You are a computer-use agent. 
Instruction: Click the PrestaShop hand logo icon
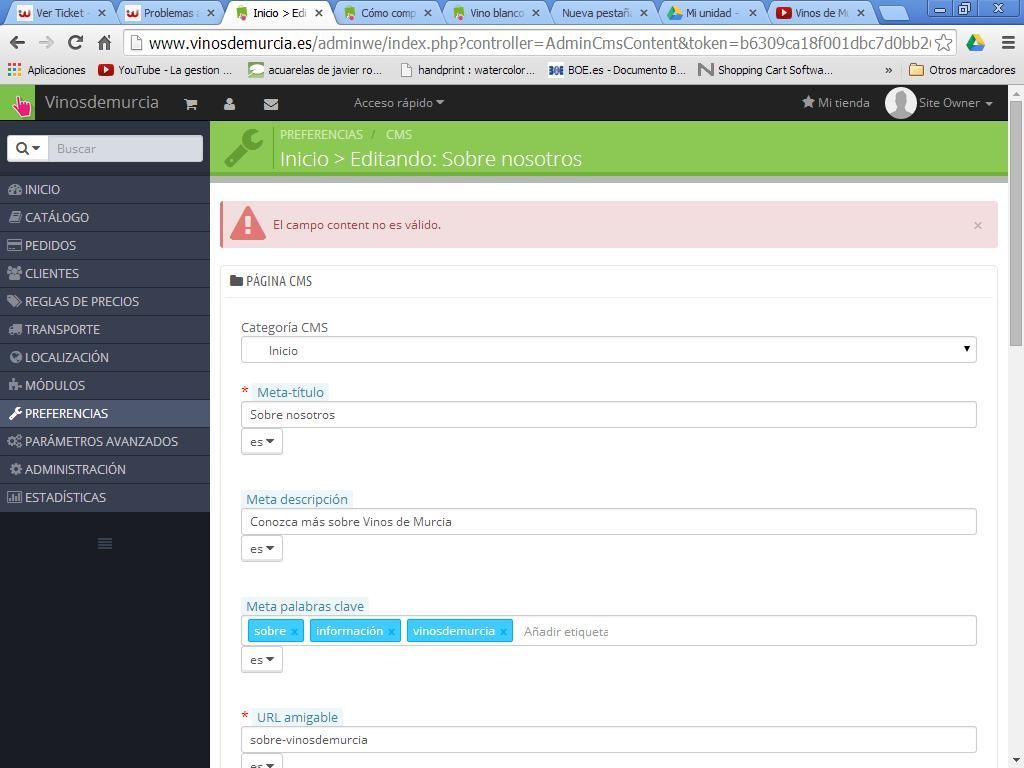coord(18,103)
